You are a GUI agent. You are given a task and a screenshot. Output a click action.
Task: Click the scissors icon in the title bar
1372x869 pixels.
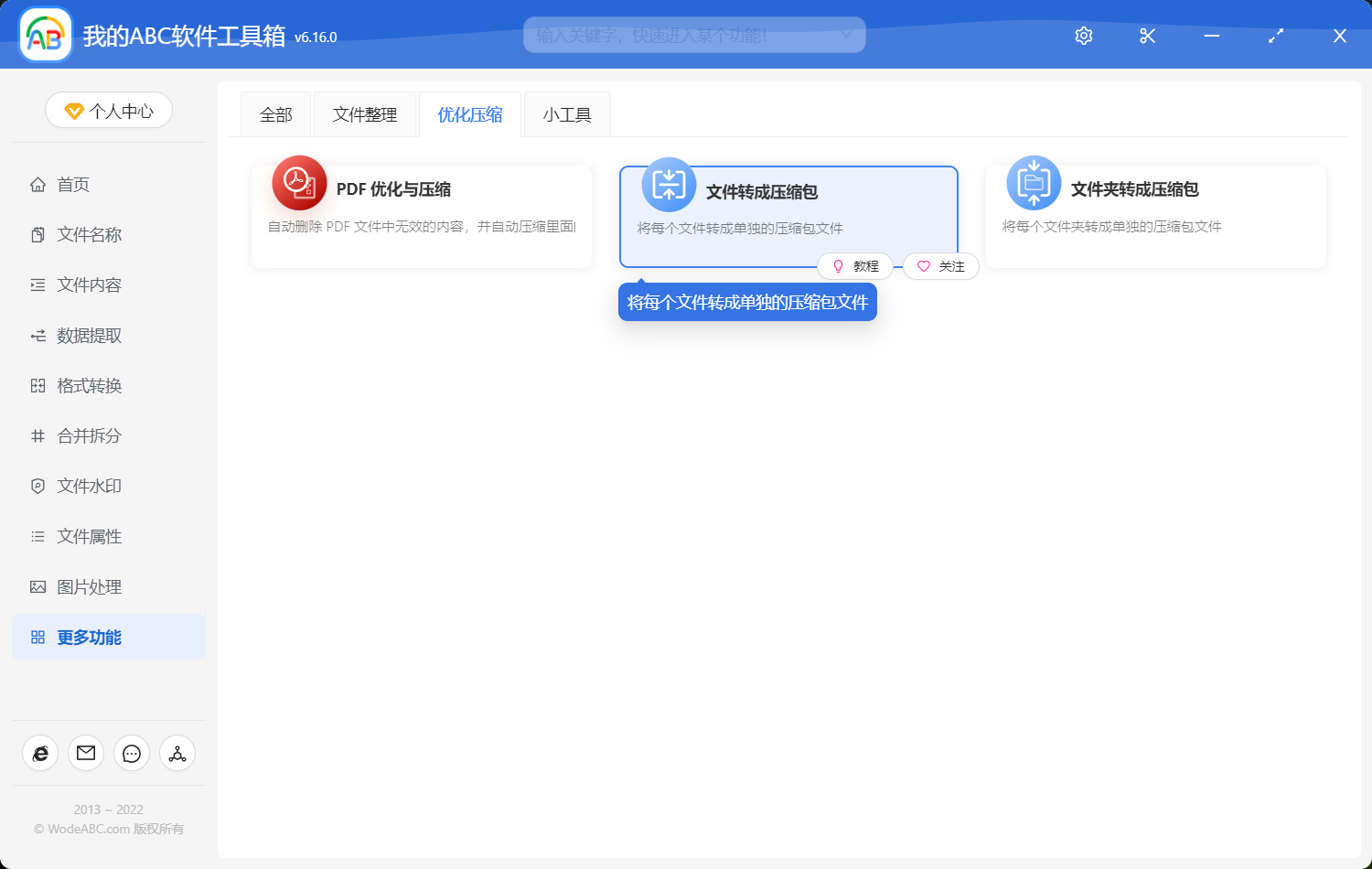[x=1147, y=36]
